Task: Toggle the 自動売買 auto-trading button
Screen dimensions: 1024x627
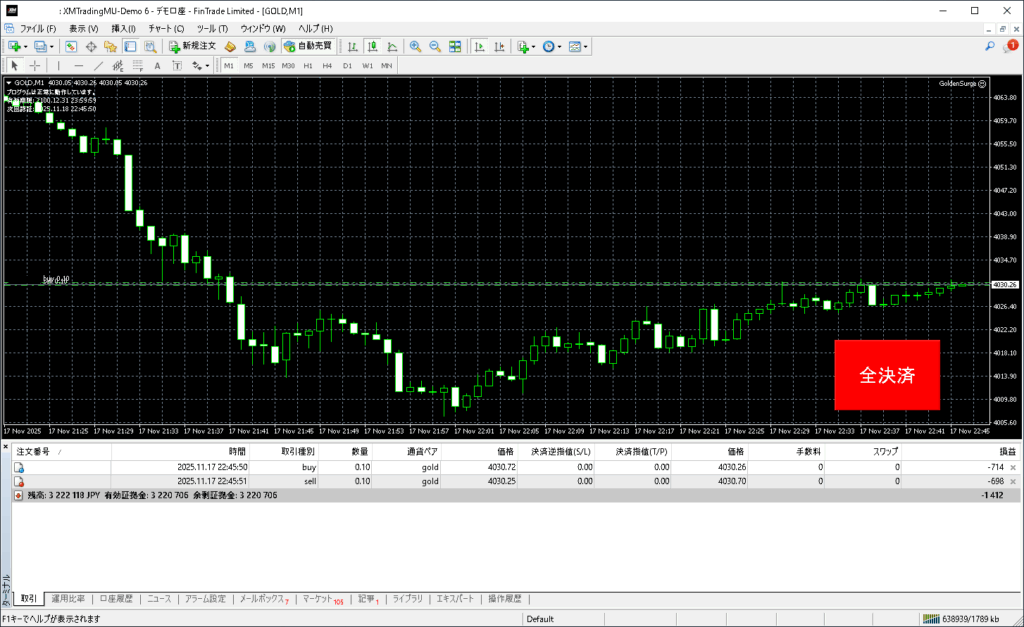Action: point(309,46)
